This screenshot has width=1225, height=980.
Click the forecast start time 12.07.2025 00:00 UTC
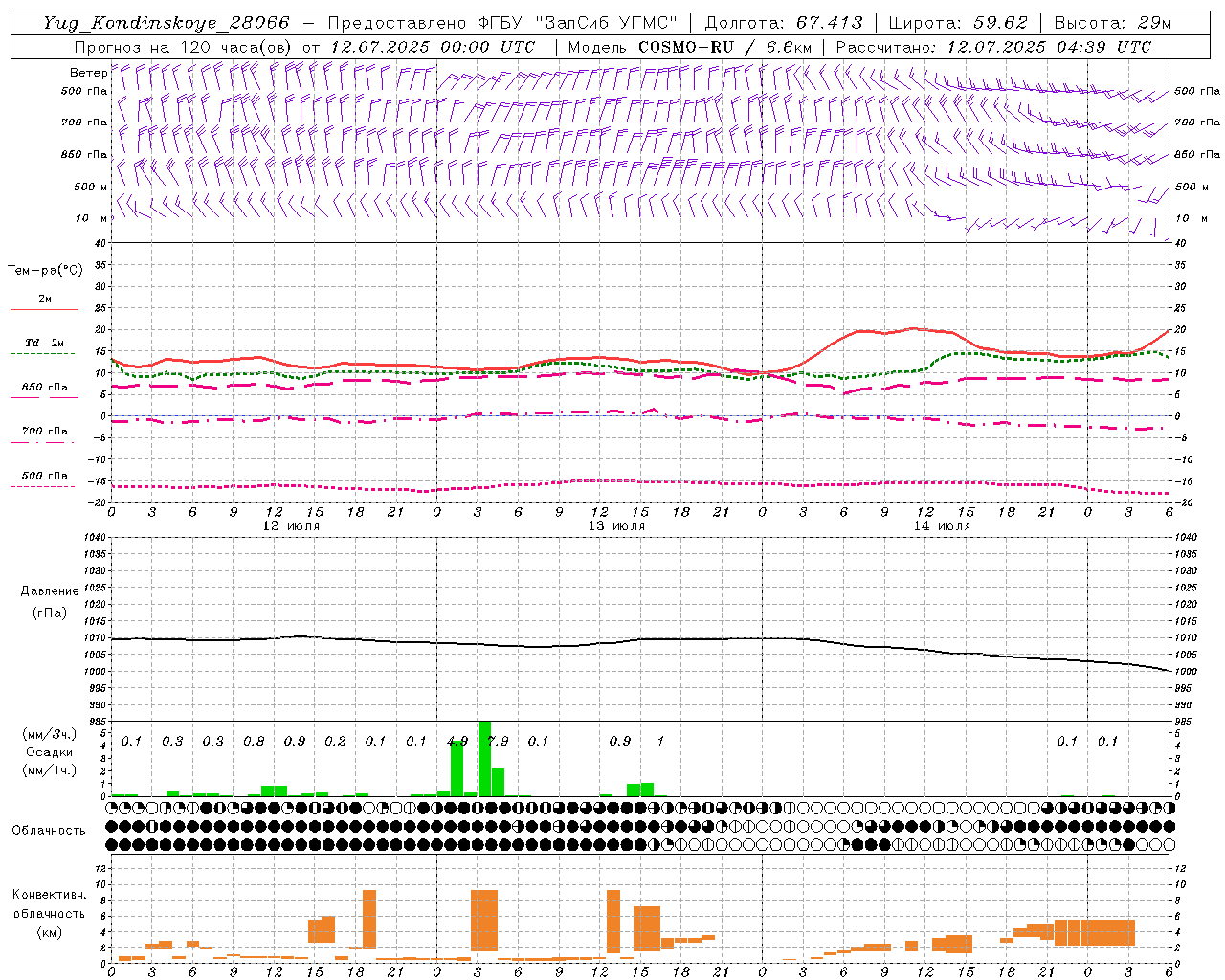point(433,47)
